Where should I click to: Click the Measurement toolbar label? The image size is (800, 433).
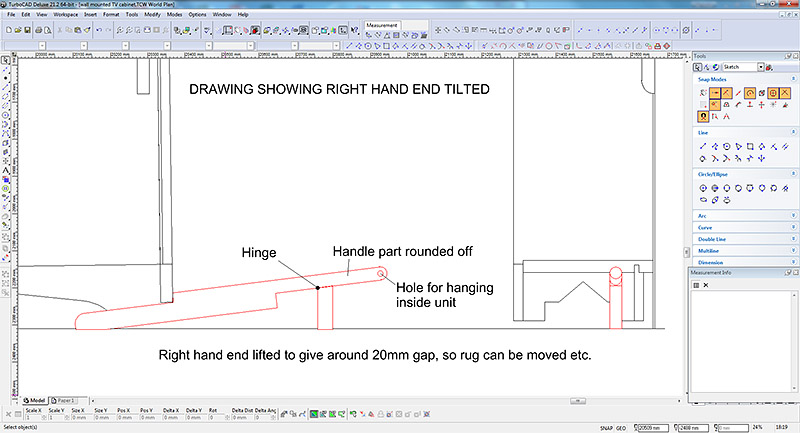tap(381, 25)
